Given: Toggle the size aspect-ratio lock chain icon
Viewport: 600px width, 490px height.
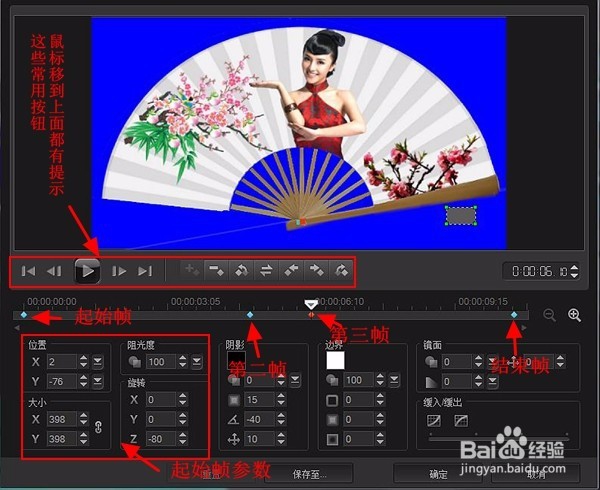Looking at the screenshot, I should [98, 427].
